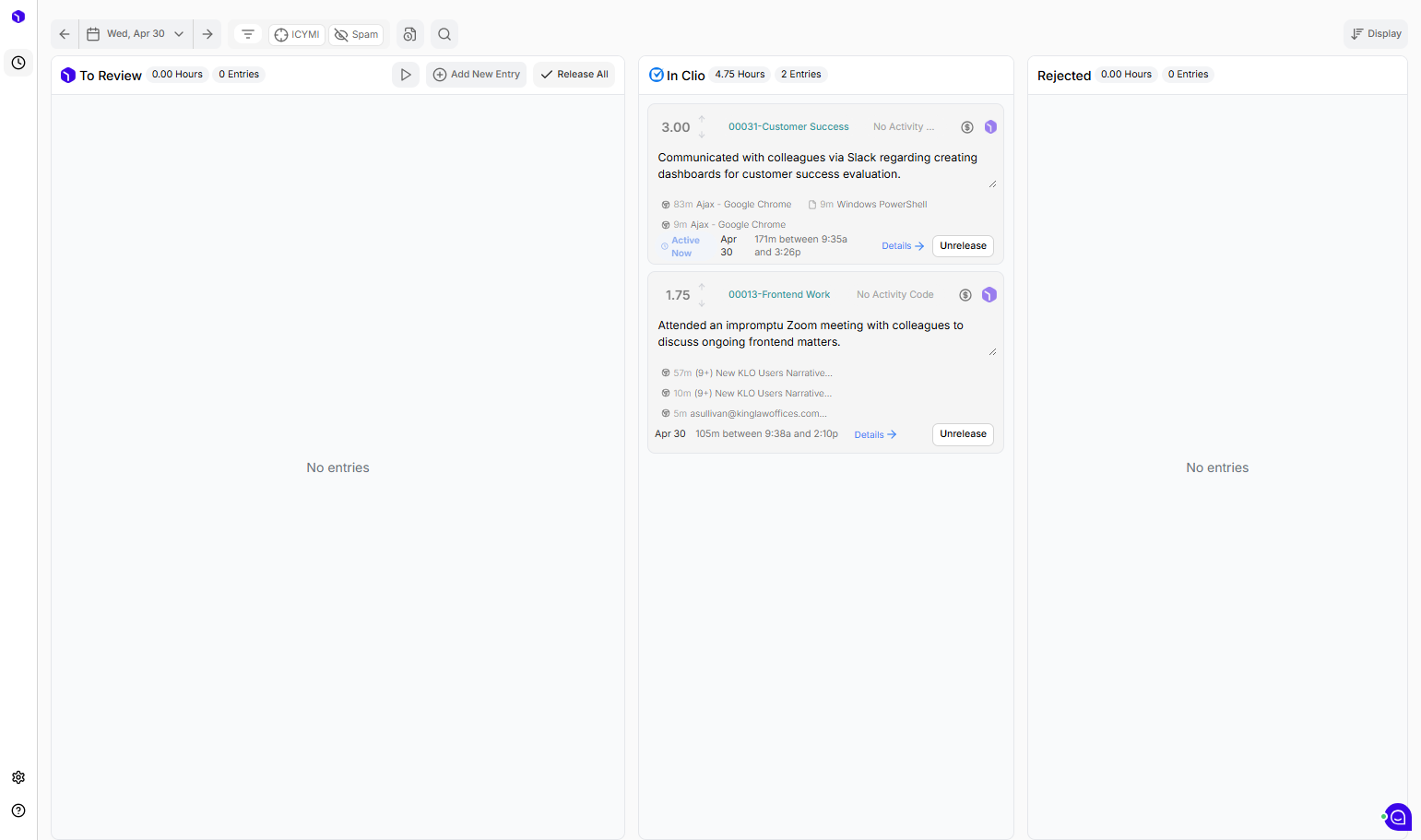Open the Display options menu
This screenshot has height=840, width=1421.
coord(1376,34)
